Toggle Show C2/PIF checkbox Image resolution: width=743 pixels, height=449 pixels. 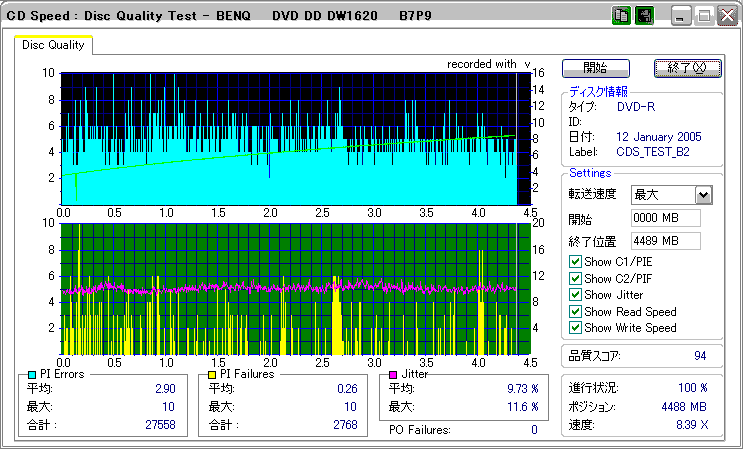pyautogui.click(x=575, y=278)
